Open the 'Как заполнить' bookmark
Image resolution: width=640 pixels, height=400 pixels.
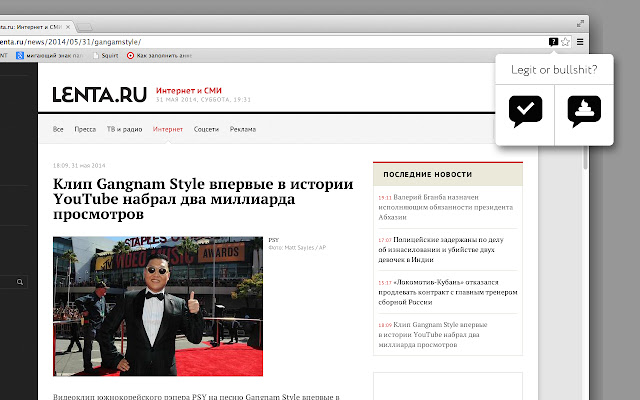(159, 56)
